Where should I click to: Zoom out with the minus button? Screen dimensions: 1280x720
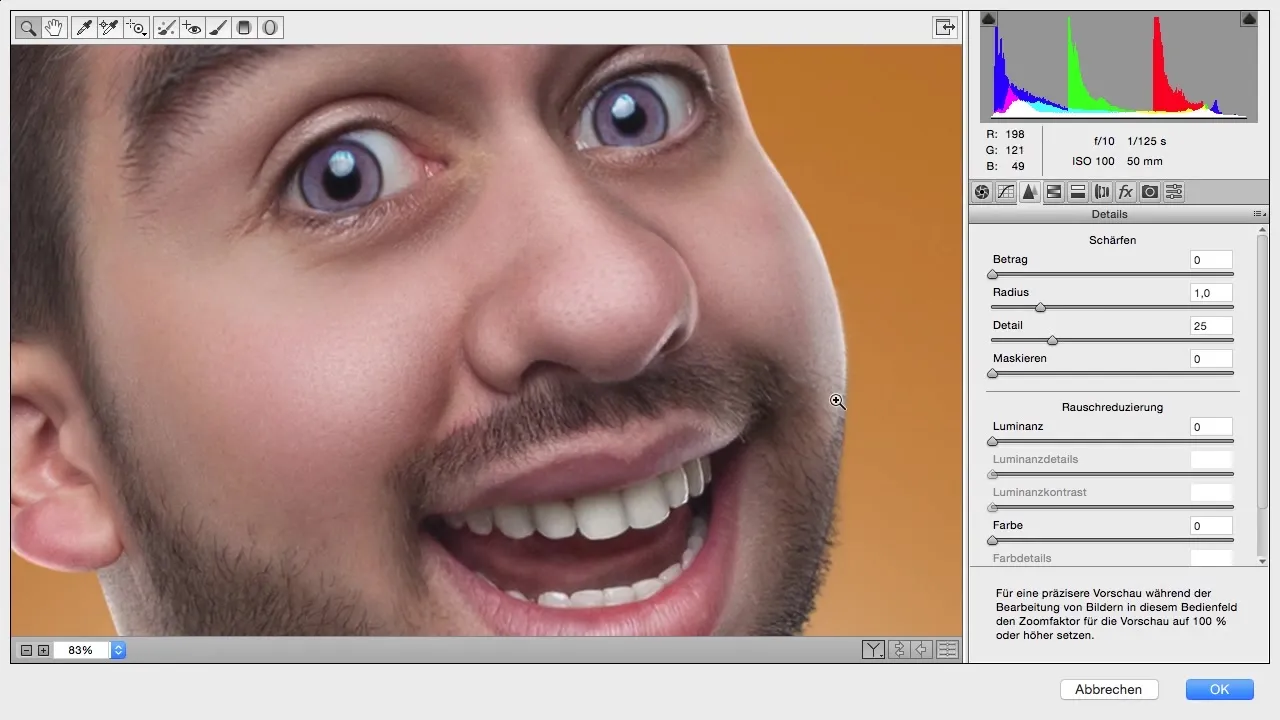(27, 650)
